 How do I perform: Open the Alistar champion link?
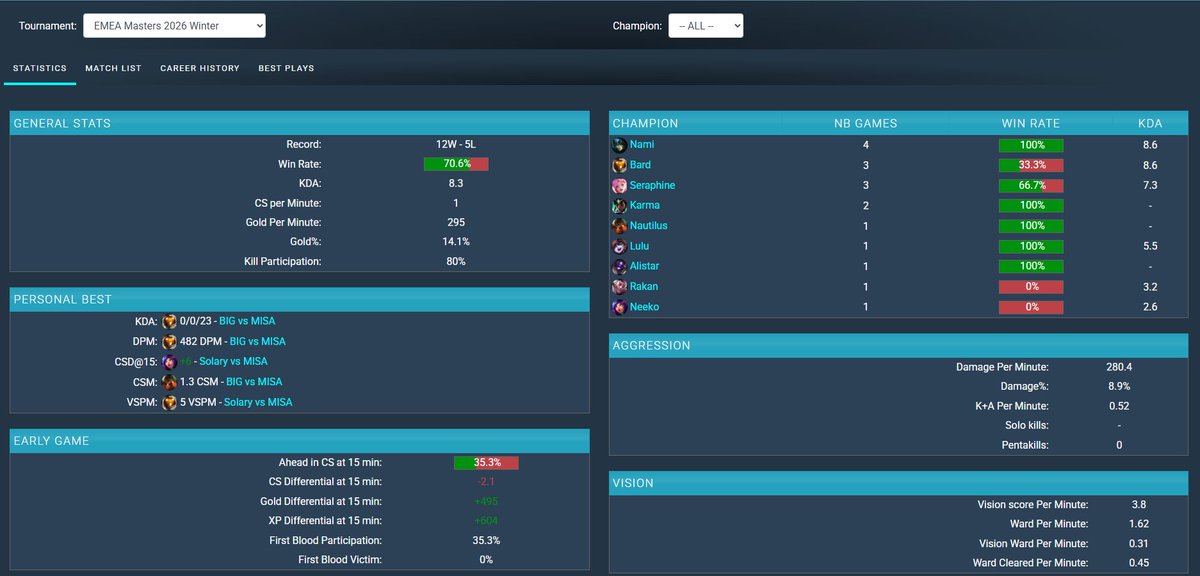click(x=645, y=266)
